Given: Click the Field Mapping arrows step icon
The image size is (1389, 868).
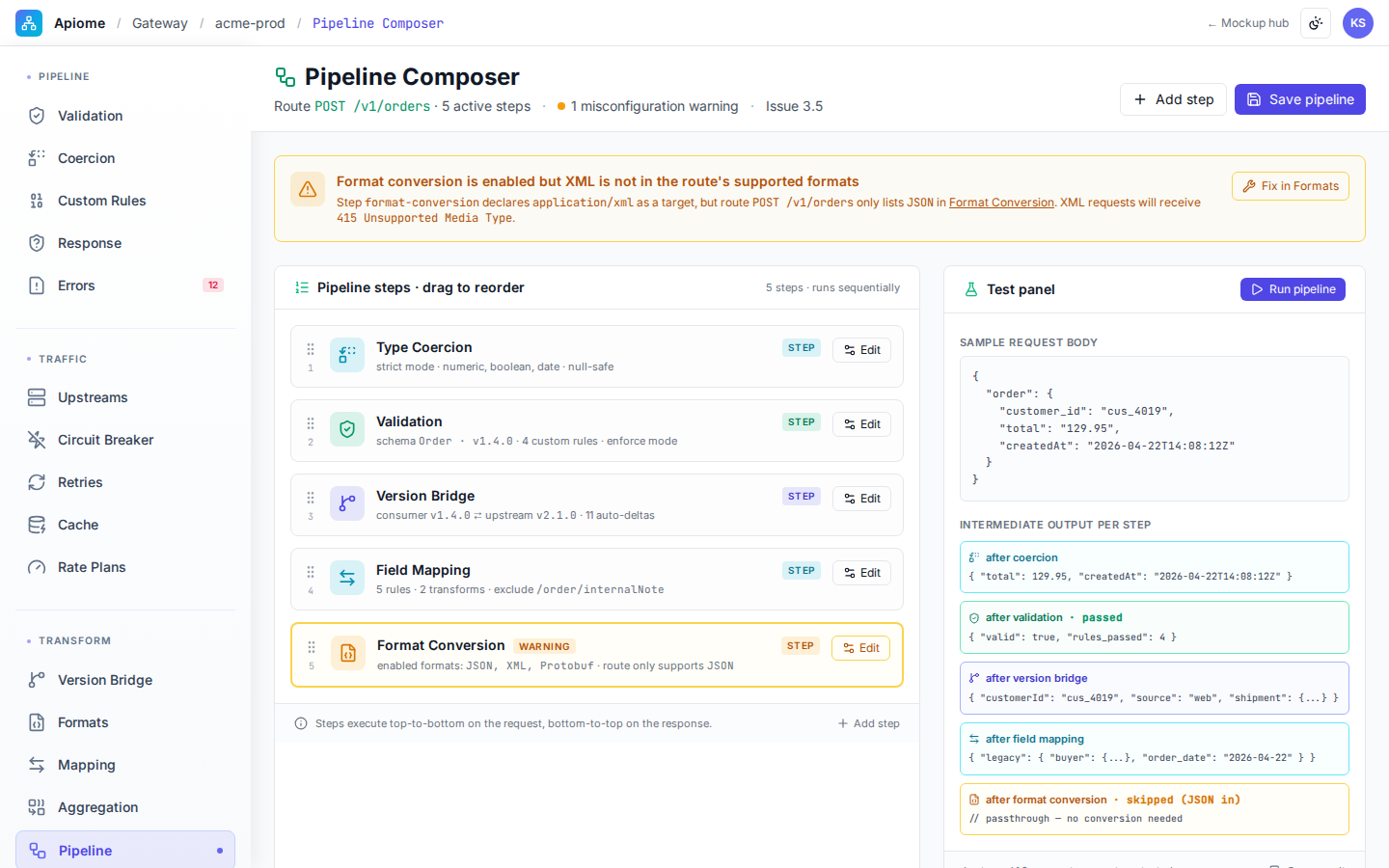Looking at the screenshot, I should 347,578.
